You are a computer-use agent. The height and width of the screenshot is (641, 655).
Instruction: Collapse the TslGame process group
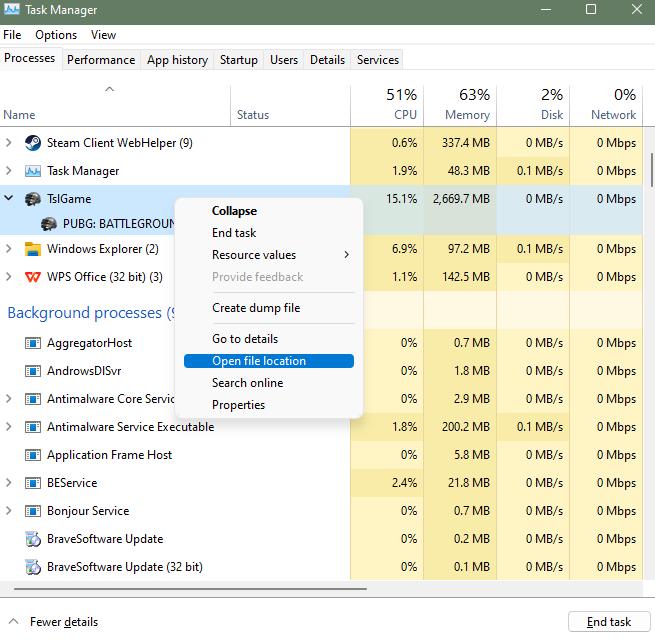coord(9,199)
